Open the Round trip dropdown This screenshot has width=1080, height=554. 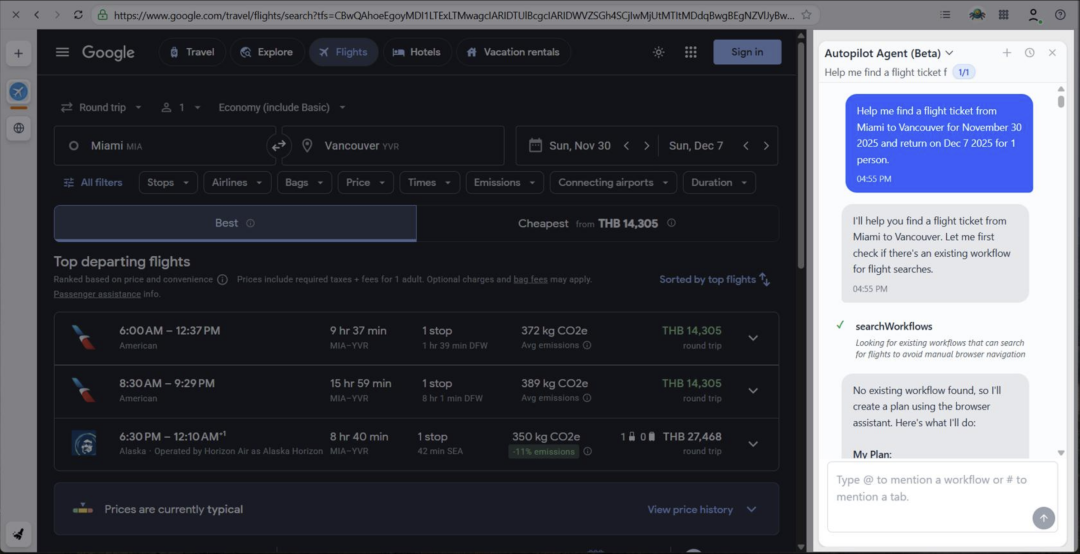point(101,107)
